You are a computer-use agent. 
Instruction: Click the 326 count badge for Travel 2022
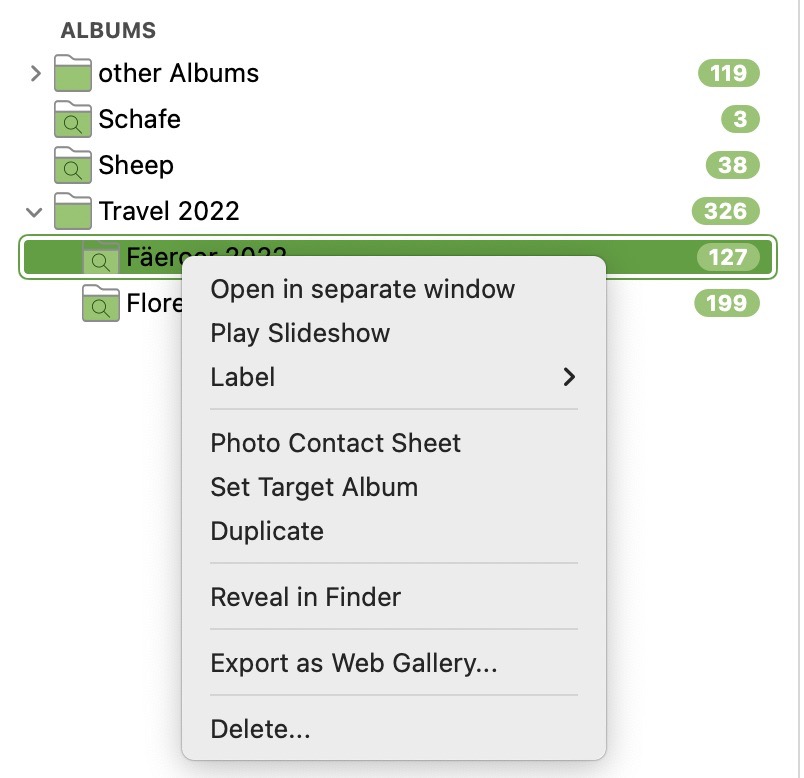pos(725,211)
